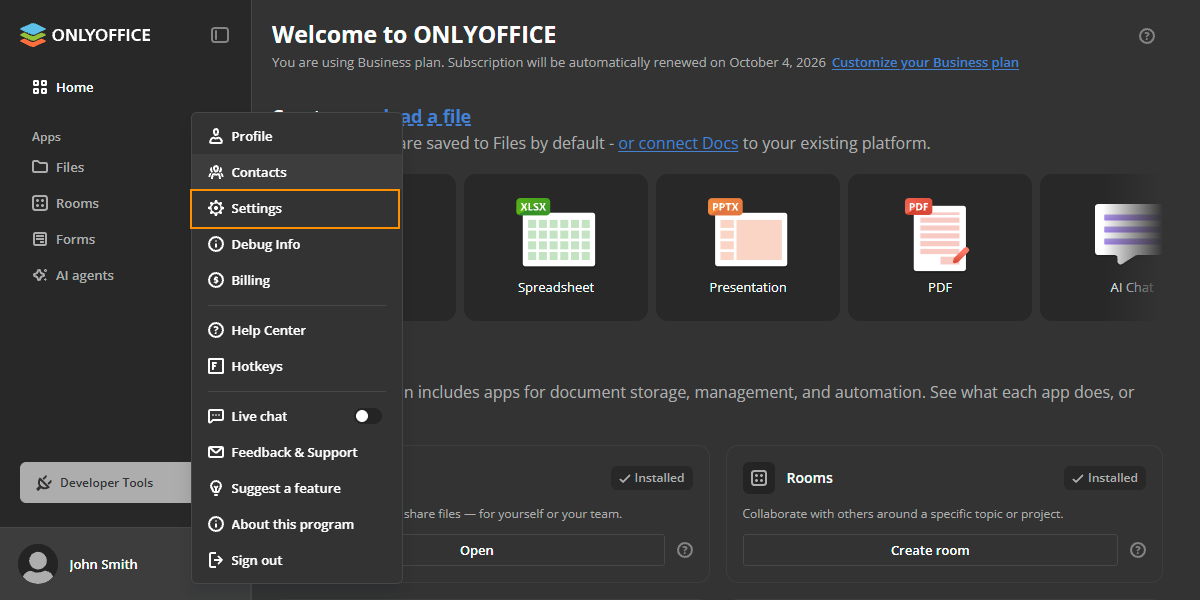Click the Rooms icon in sidebar
The height and width of the screenshot is (600, 1200).
click(x=40, y=203)
